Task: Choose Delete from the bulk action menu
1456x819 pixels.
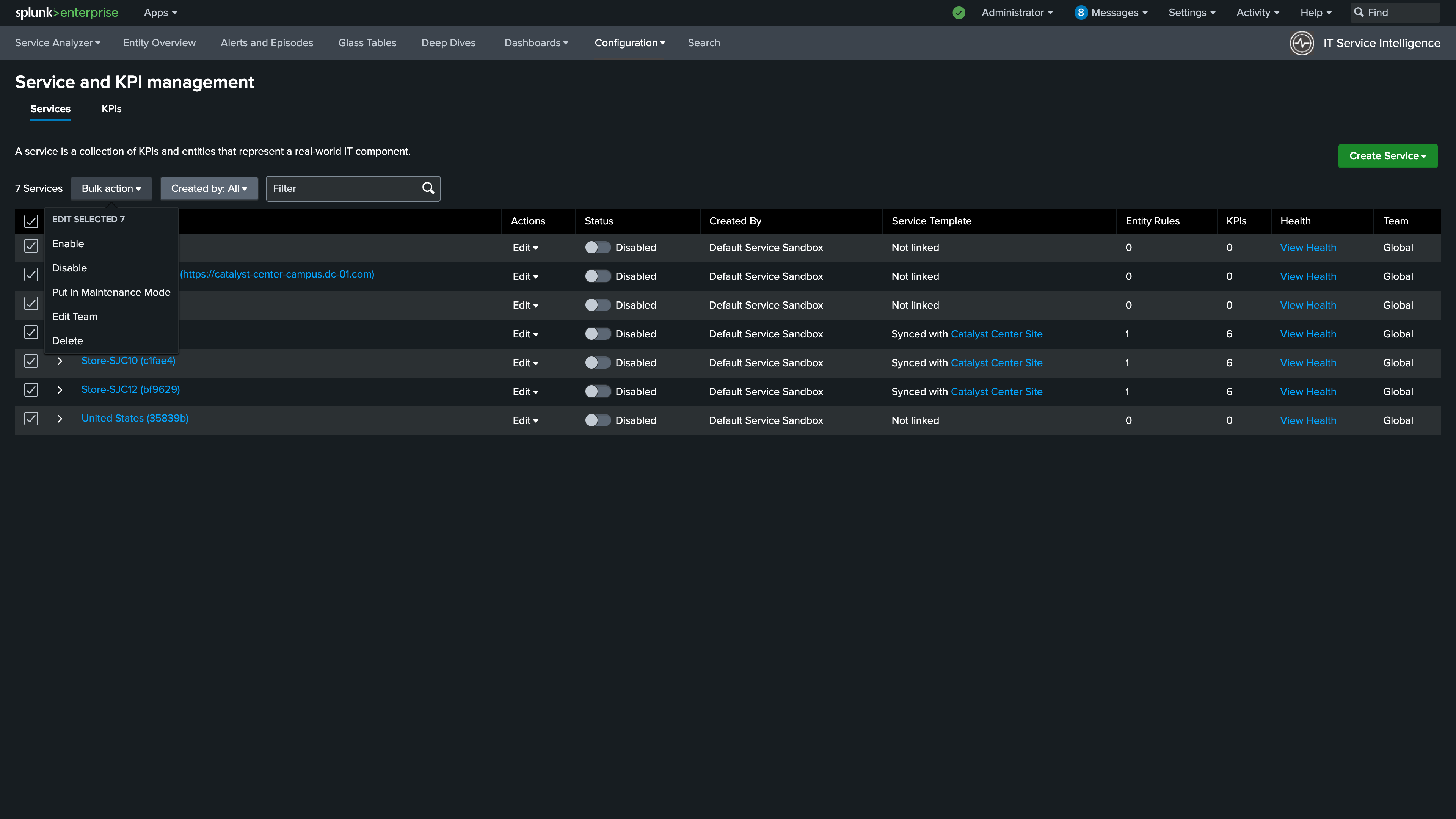Action: pos(111,341)
